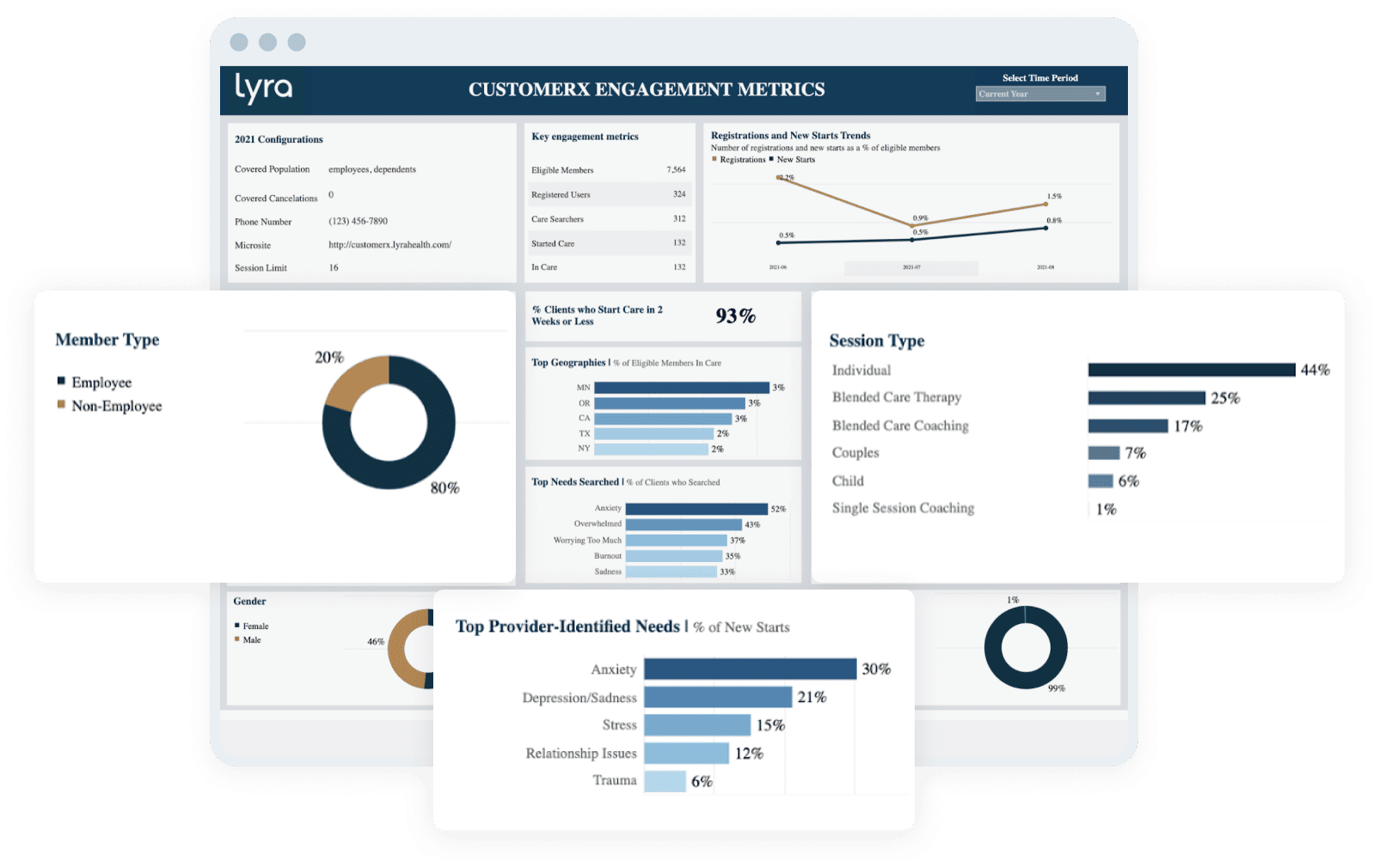Click the OR geography bar

tap(669, 403)
